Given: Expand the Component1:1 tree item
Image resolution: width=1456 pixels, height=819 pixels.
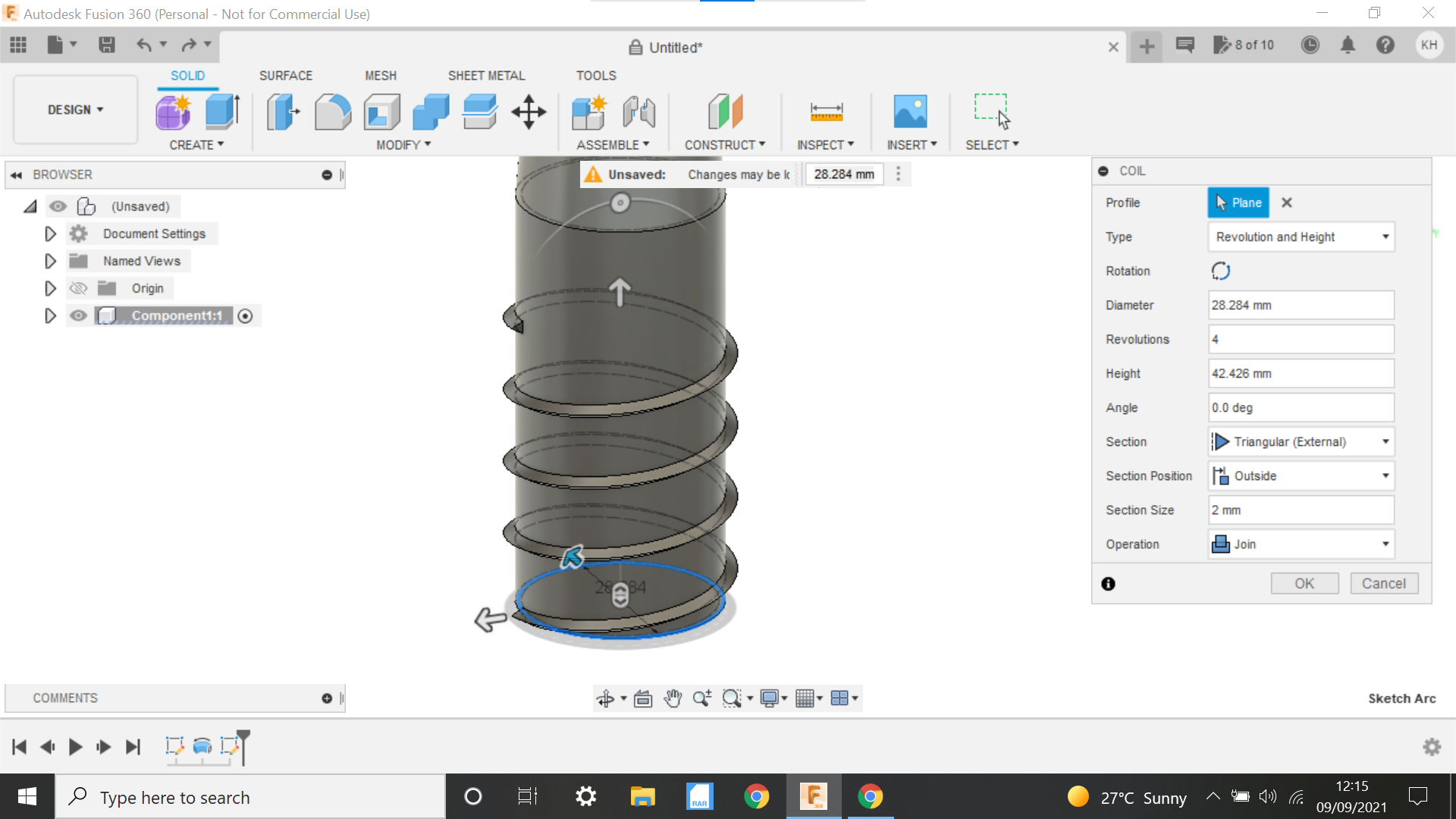Looking at the screenshot, I should (x=49, y=315).
